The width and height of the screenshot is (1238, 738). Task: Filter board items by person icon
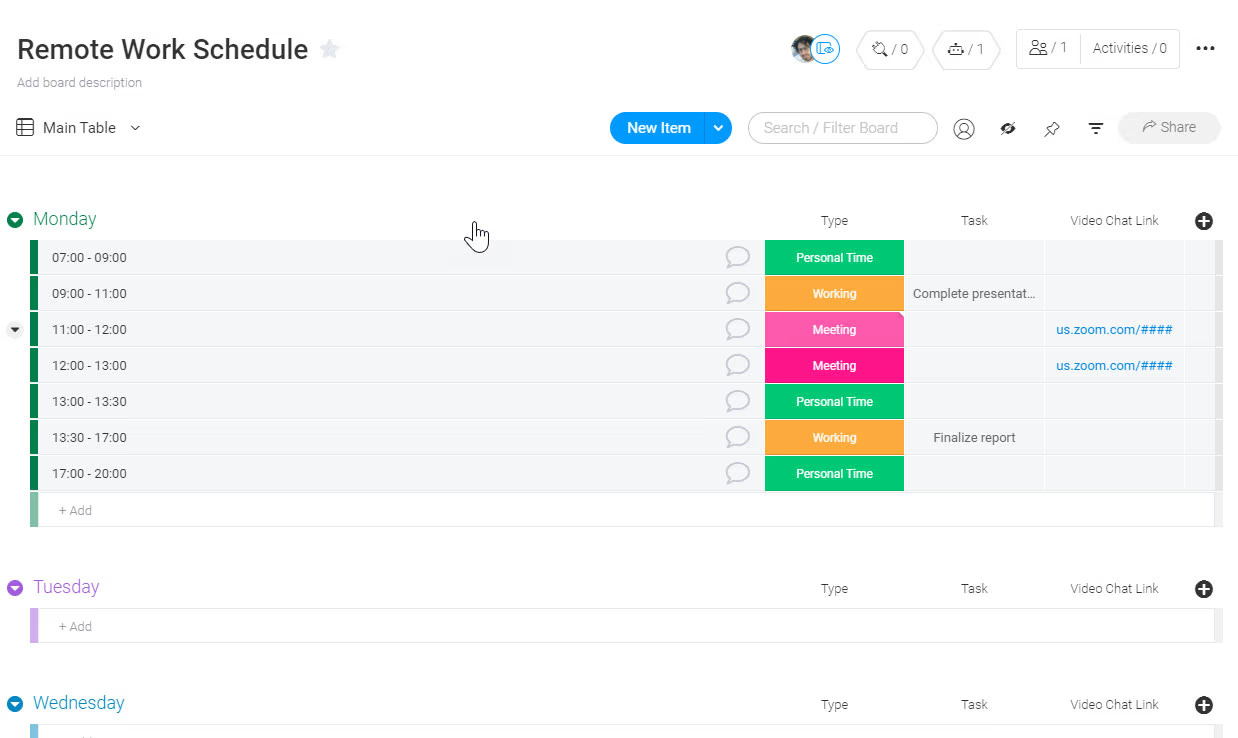964,128
